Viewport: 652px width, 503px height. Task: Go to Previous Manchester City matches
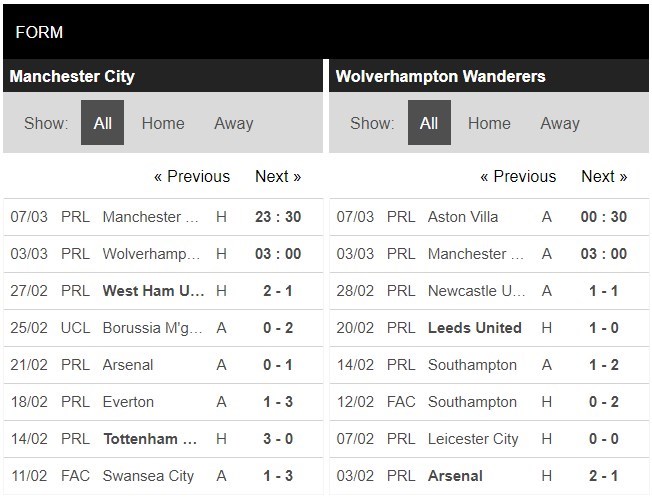(x=192, y=177)
